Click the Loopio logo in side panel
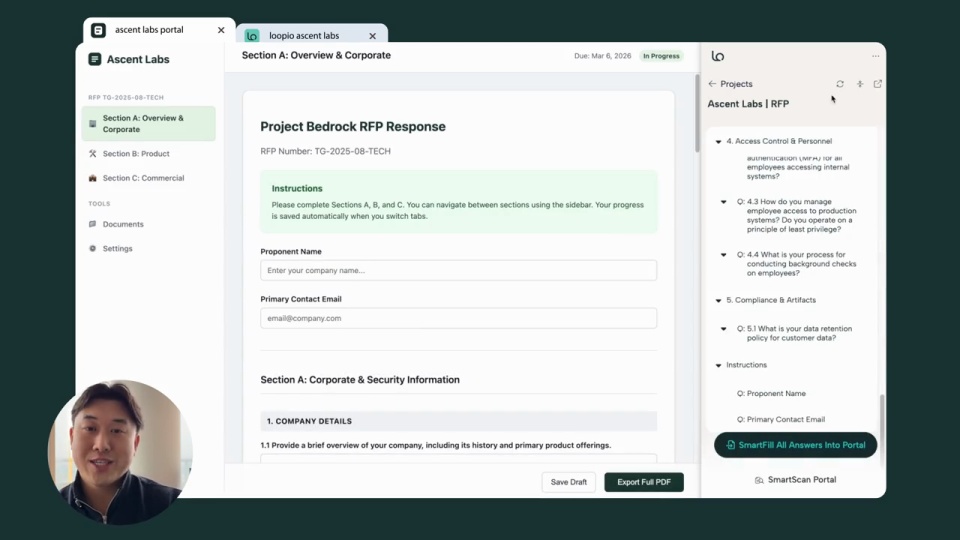Screen dimensions: 960x540 click(x=718, y=56)
